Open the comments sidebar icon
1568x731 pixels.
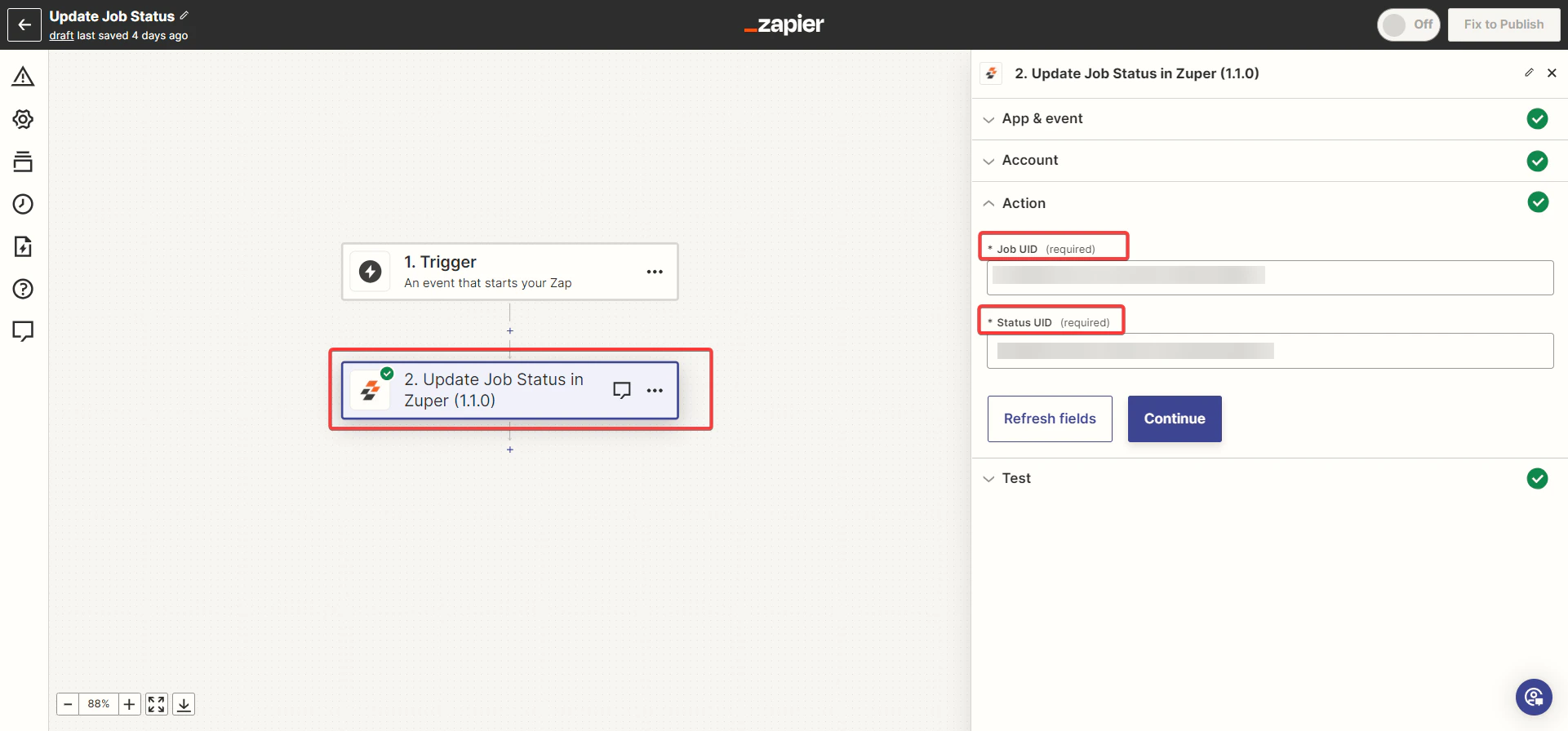point(23,331)
